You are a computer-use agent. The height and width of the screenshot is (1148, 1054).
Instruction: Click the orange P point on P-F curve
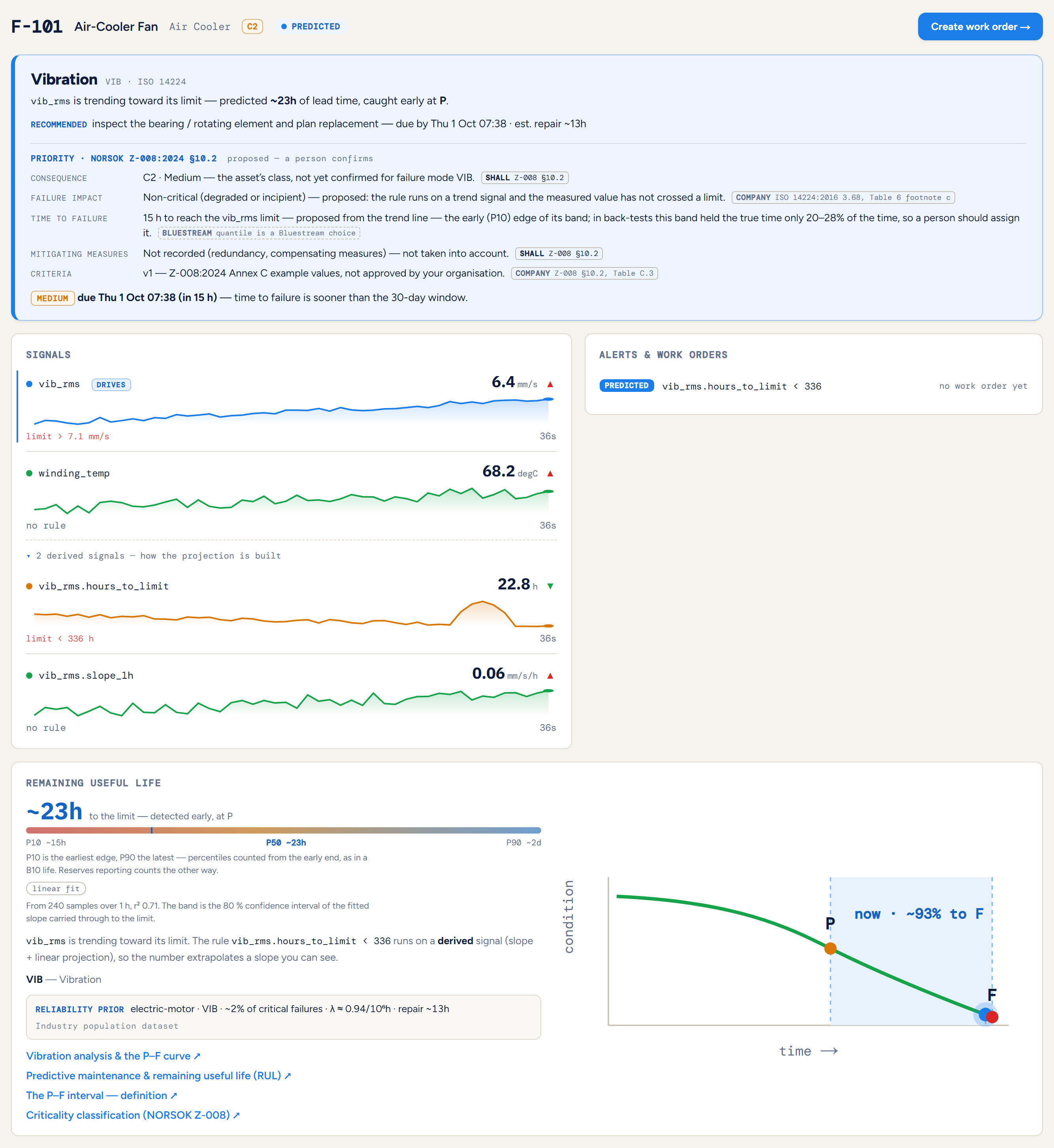click(x=830, y=949)
